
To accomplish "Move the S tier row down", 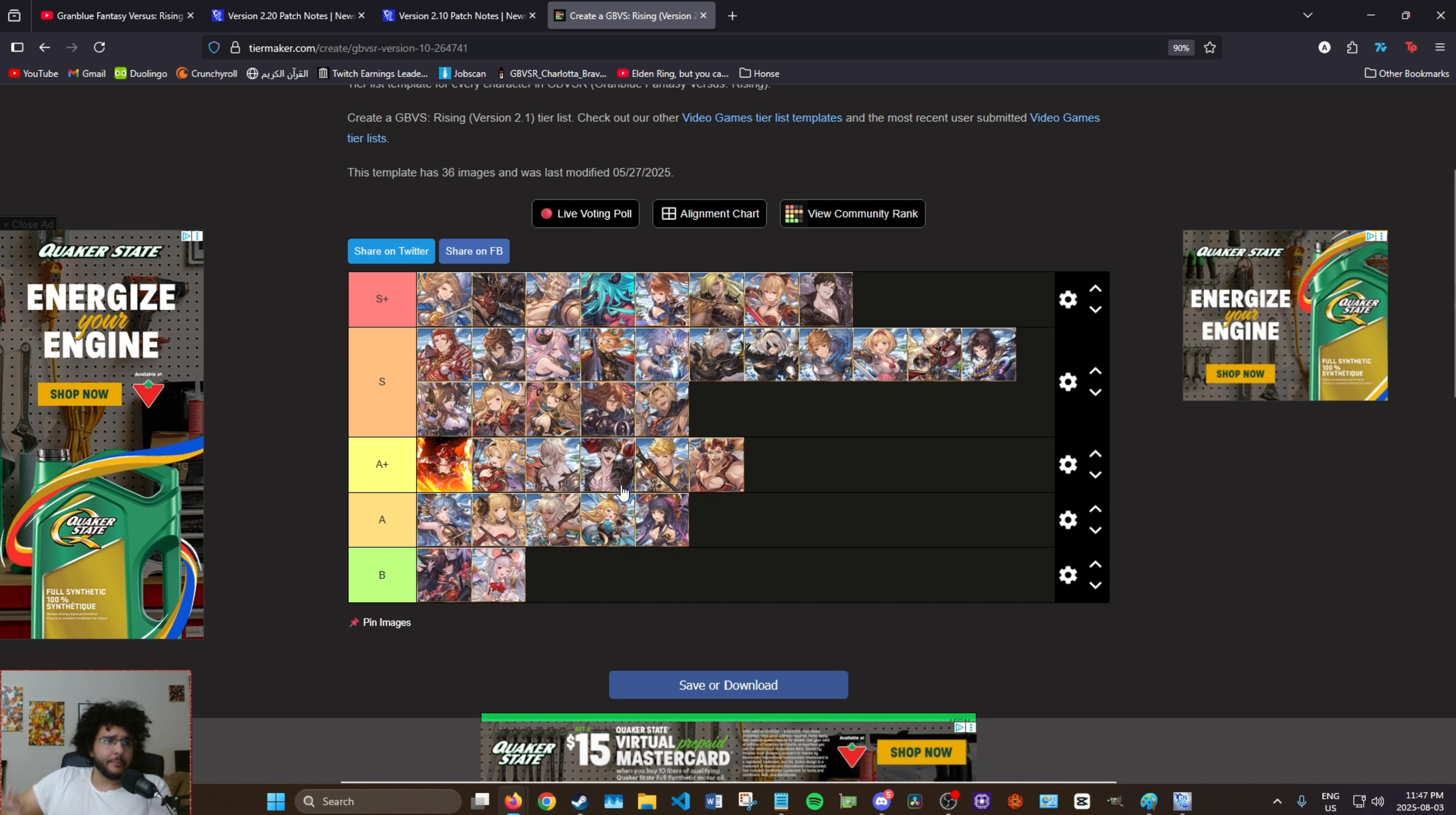I will coord(1095,392).
